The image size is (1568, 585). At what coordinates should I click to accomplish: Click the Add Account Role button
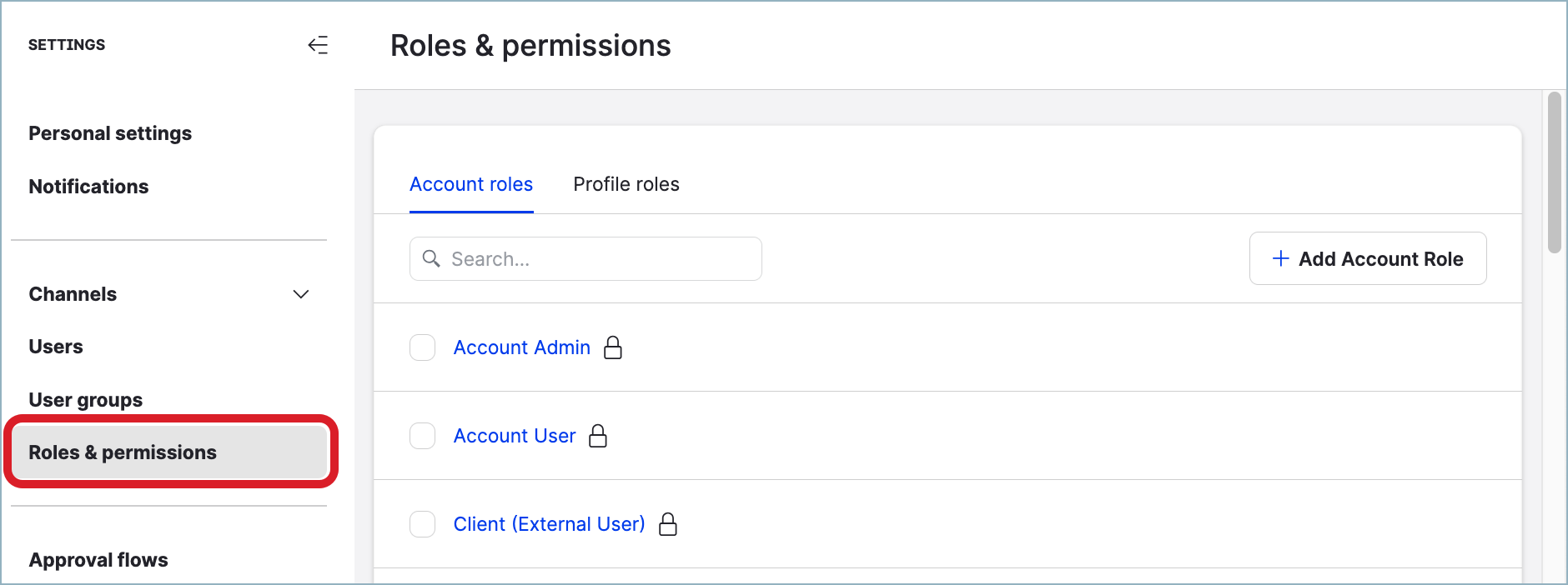(1368, 258)
